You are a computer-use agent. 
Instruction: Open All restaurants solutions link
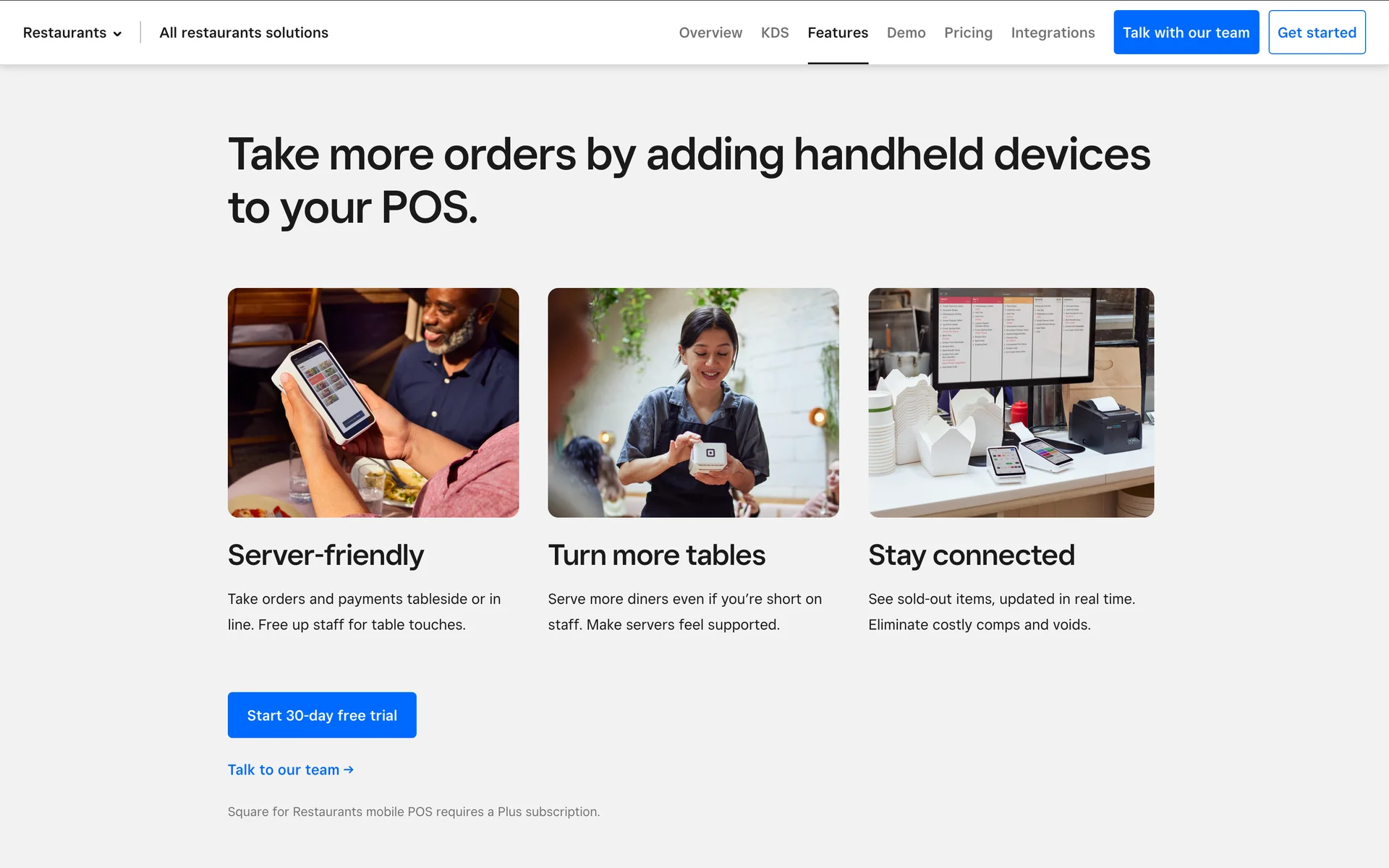tap(244, 33)
